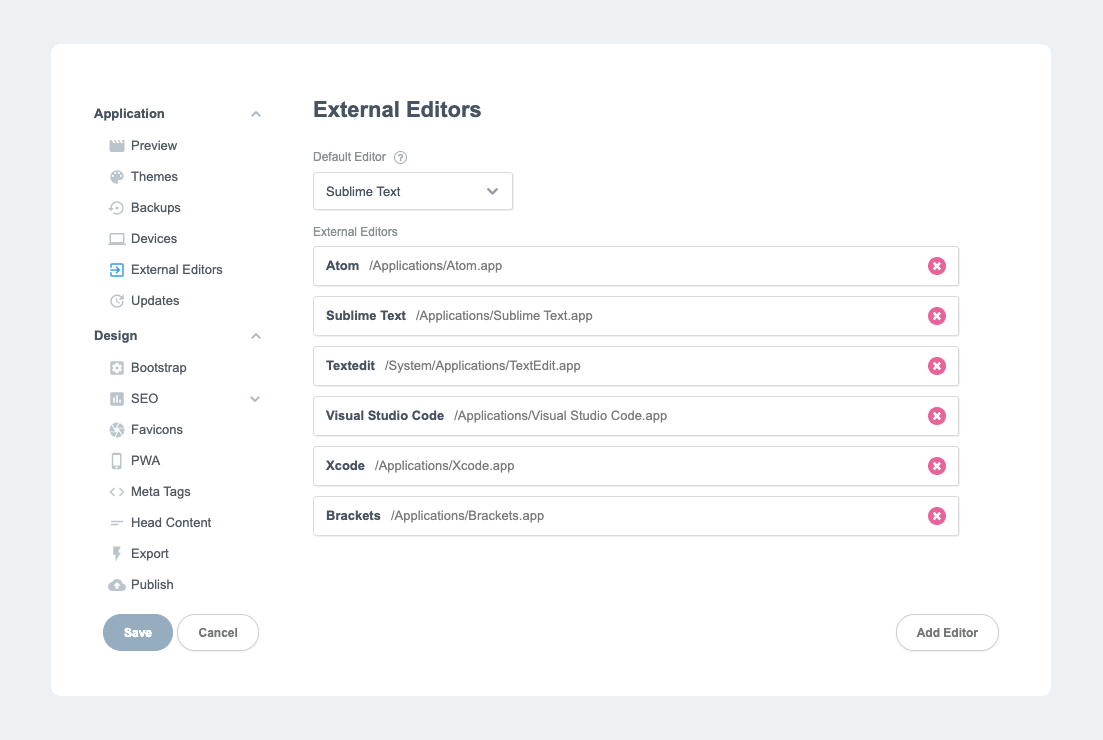
Task: Click the Meta Tags code brackets icon
Action: pyautogui.click(x=117, y=492)
